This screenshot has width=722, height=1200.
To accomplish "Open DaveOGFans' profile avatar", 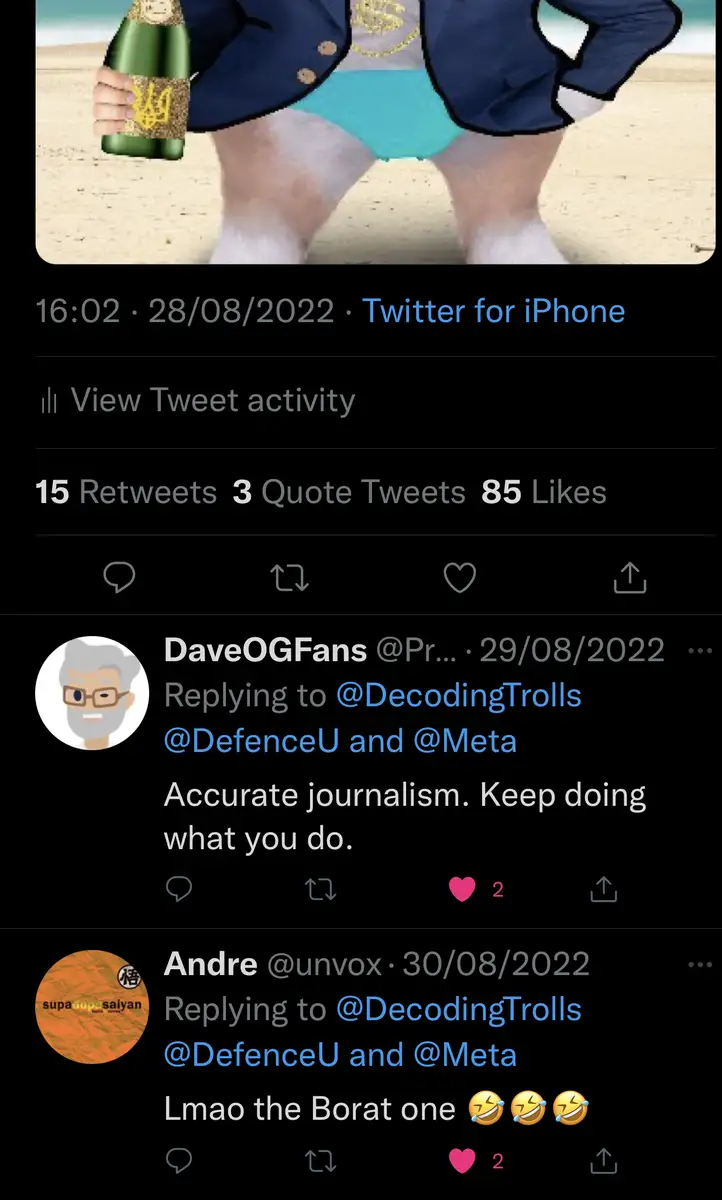I will 92,693.
